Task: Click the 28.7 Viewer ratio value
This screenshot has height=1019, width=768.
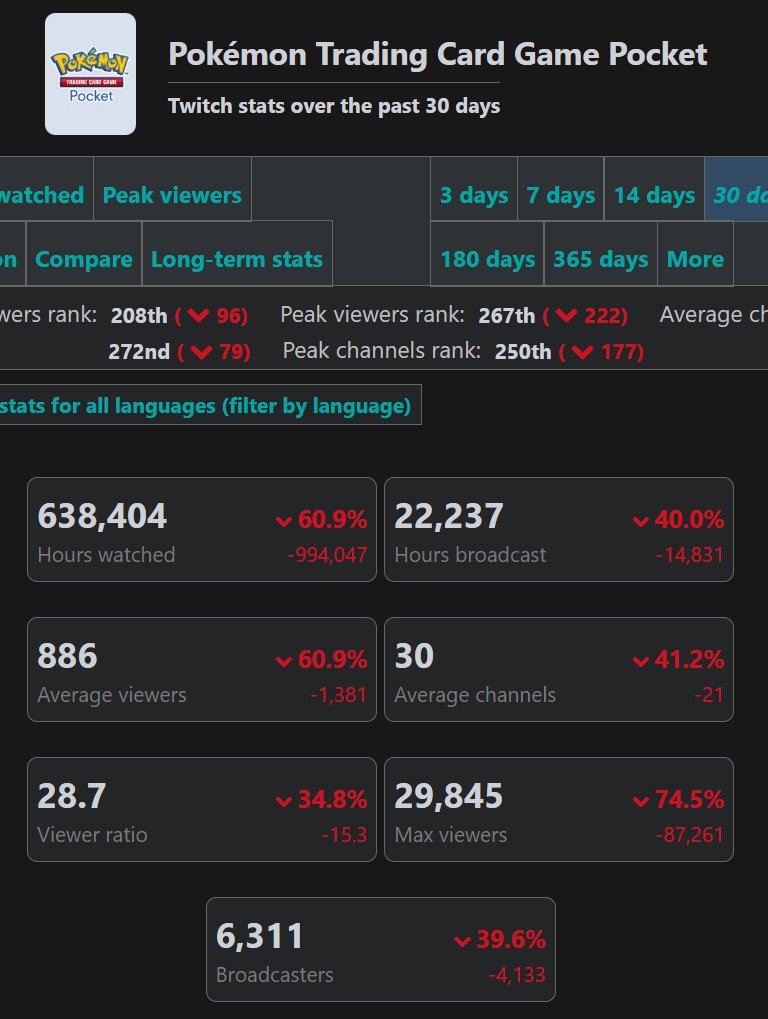Action: pos(71,796)
